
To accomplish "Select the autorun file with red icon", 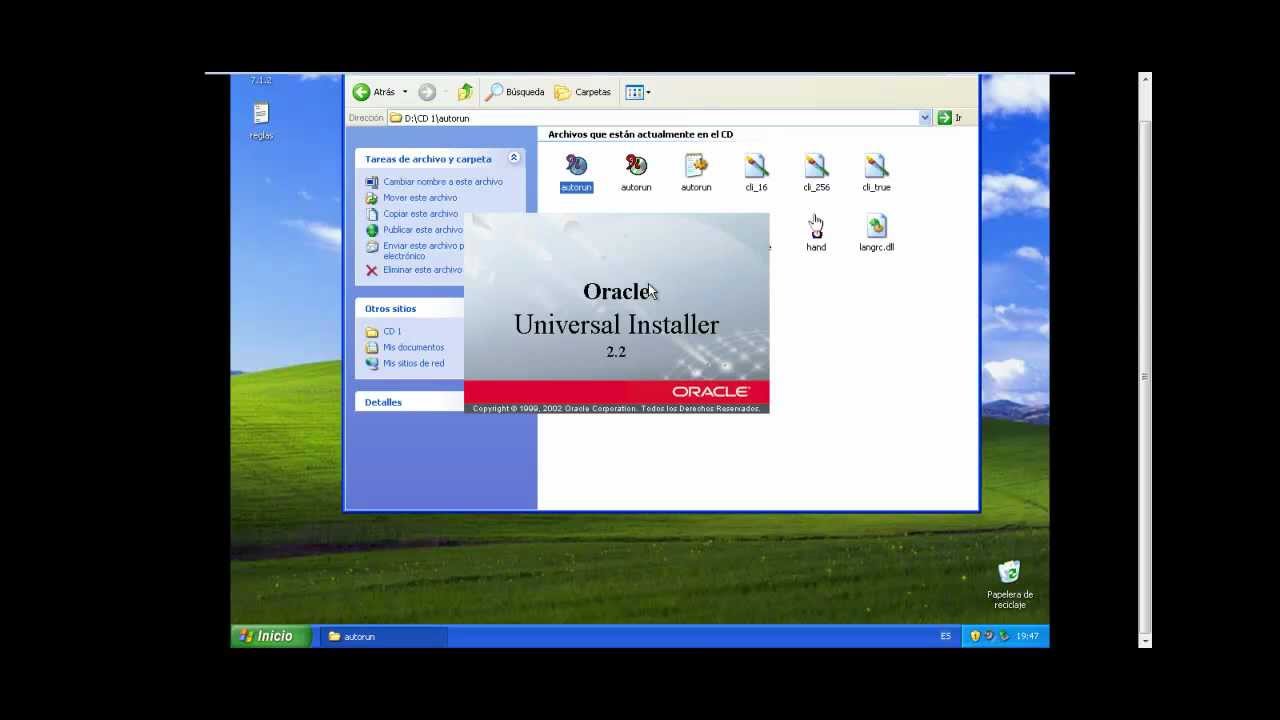I will tap(636, 173).
